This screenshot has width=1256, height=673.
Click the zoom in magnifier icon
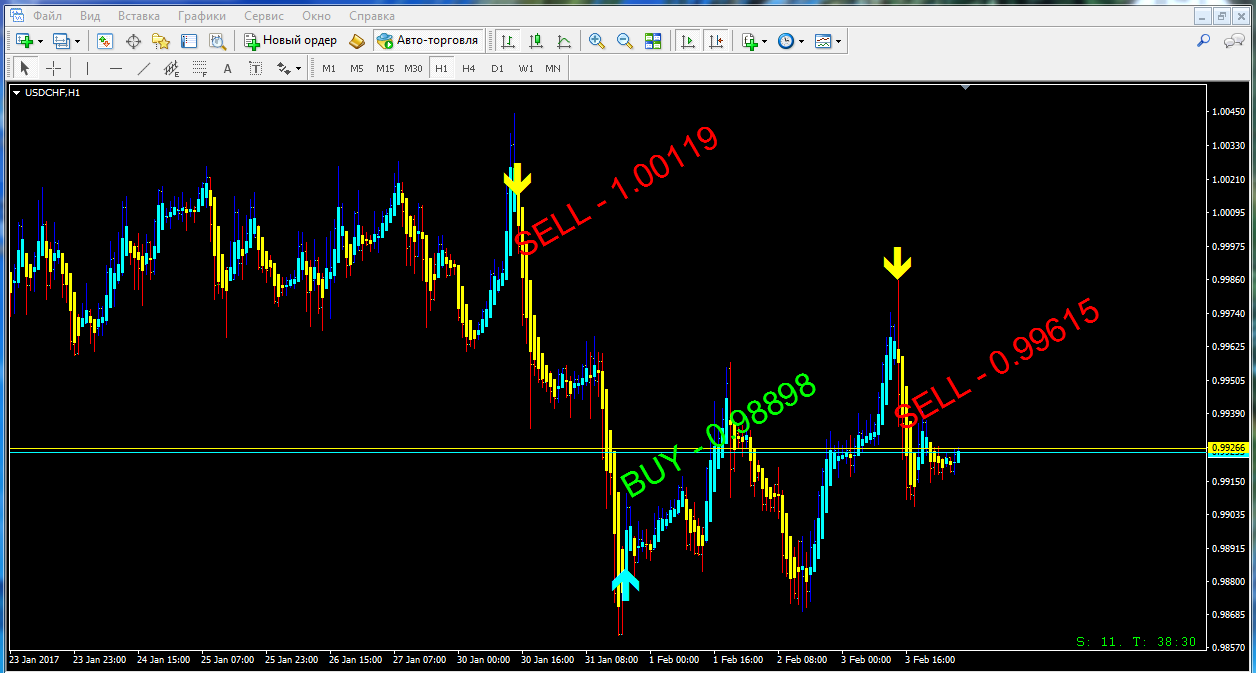coord(597,41)
